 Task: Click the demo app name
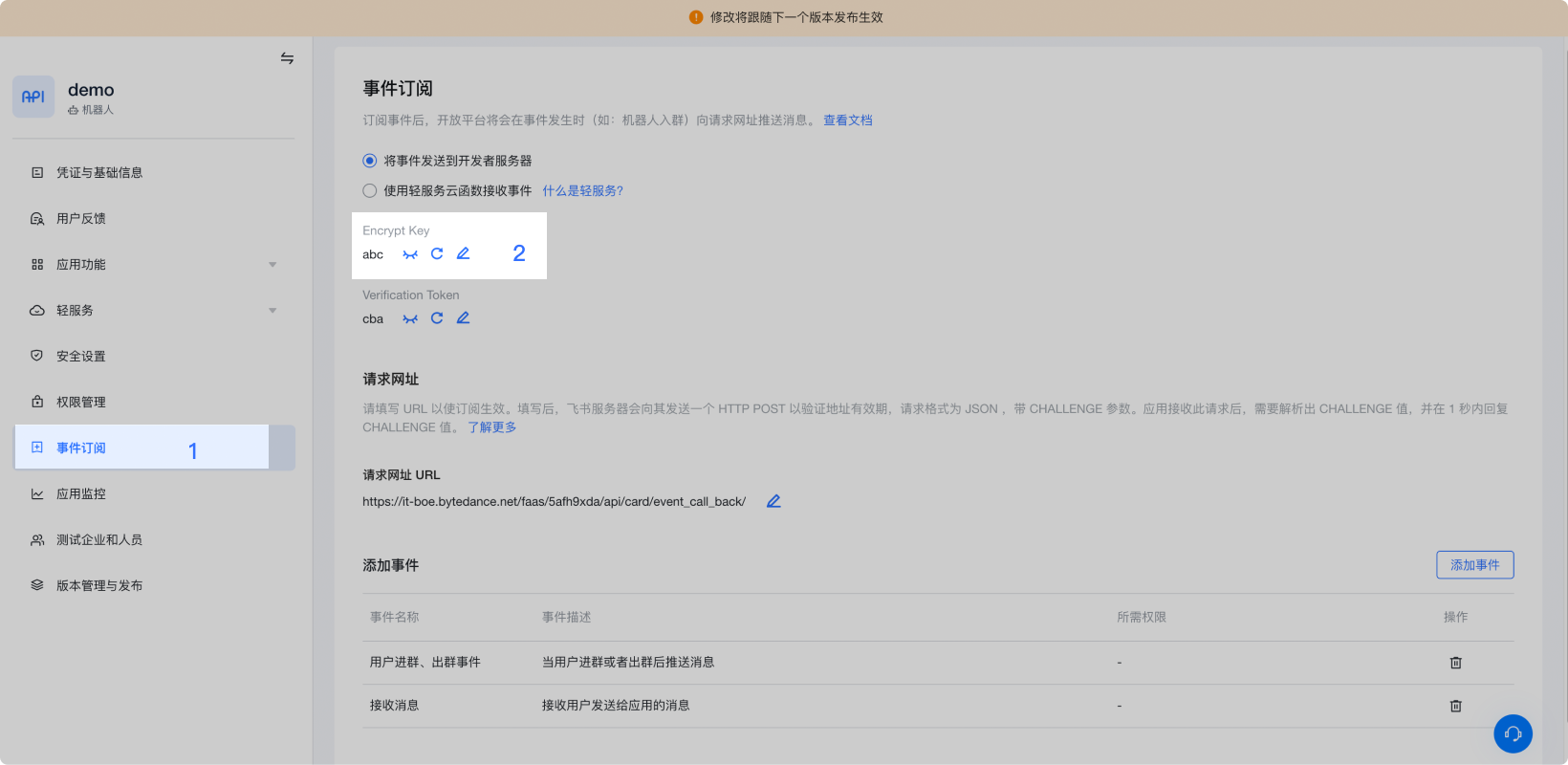tap(91, 90)
